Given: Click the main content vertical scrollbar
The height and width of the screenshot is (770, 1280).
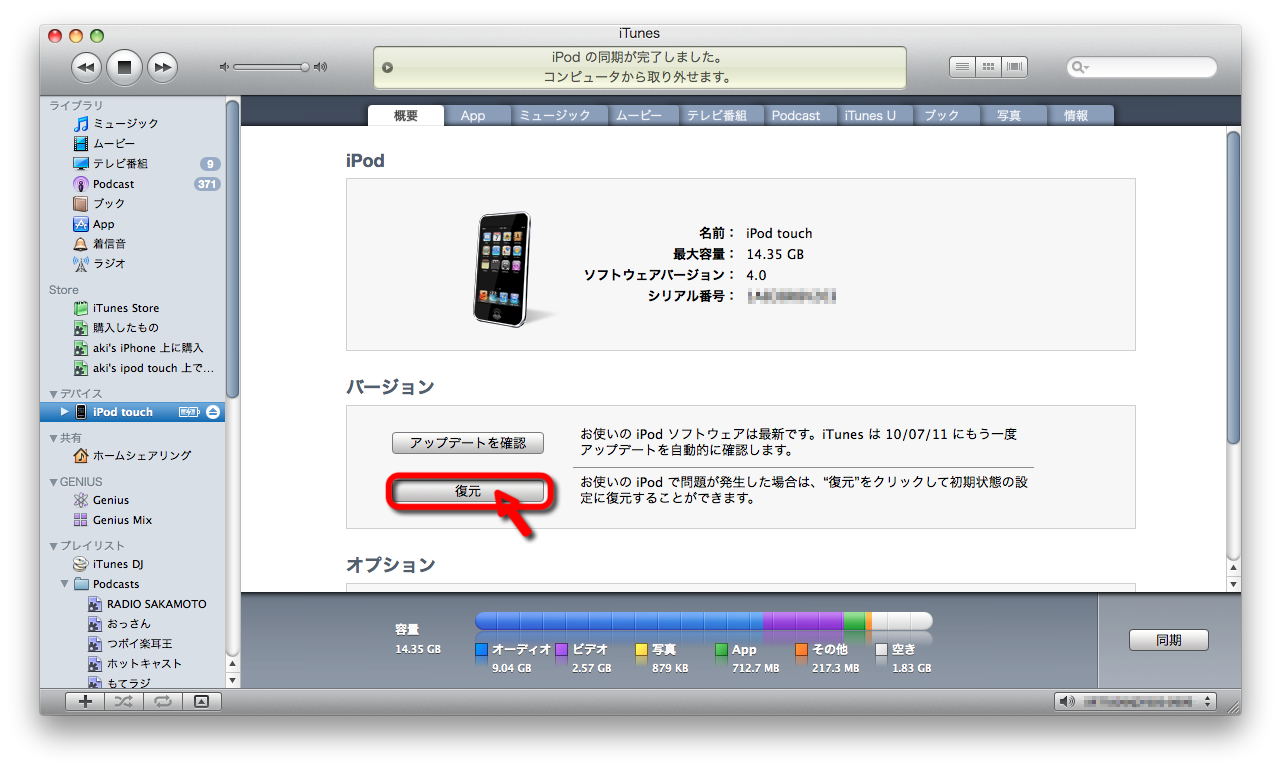Looking at the screenshot, I should pyautogui.click(x=1233, y=287).
